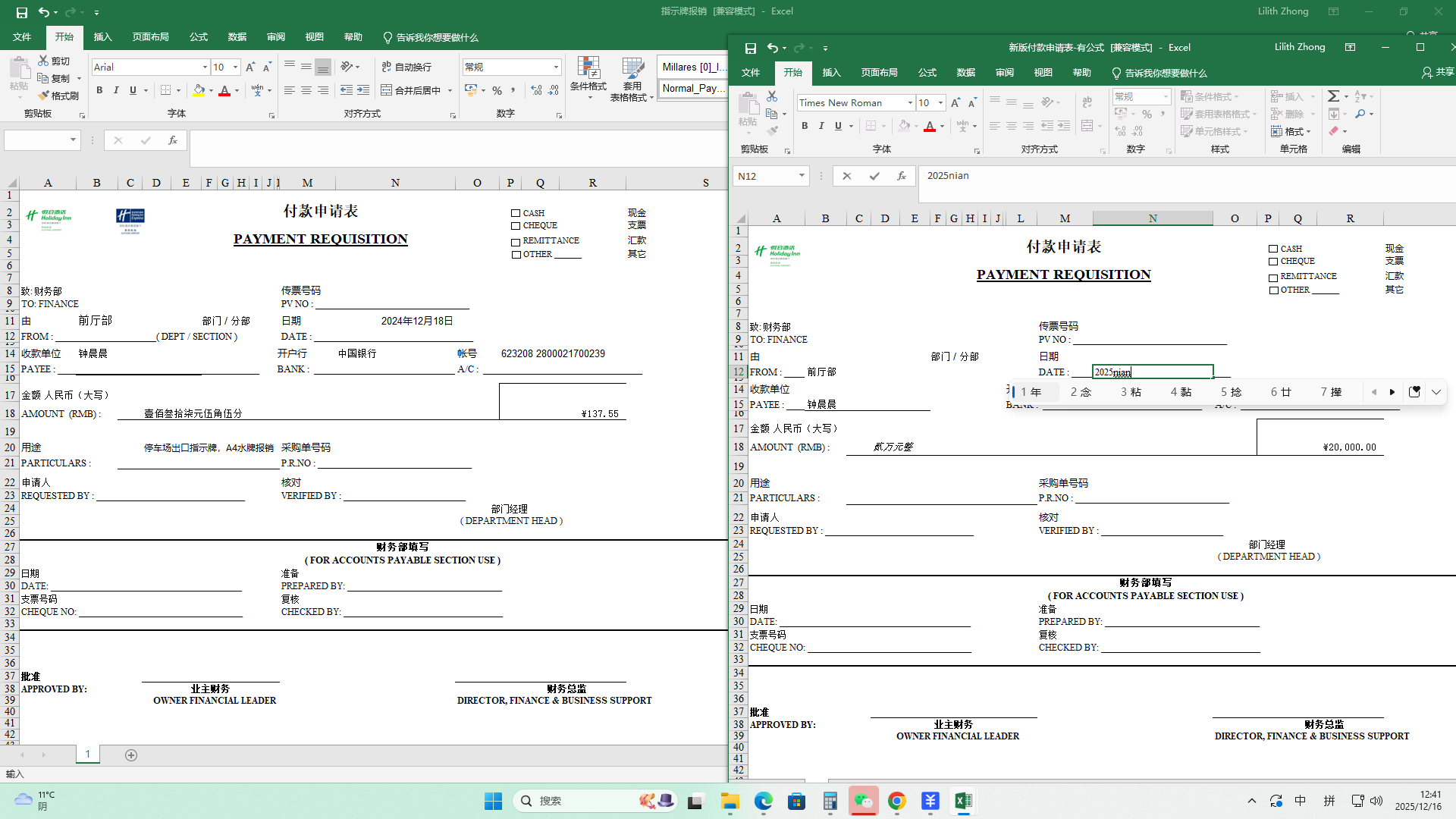The height and width of the screenshot is (819, 1456).
Task: Open WeChat from the taskbar
Action: [863, 801]
